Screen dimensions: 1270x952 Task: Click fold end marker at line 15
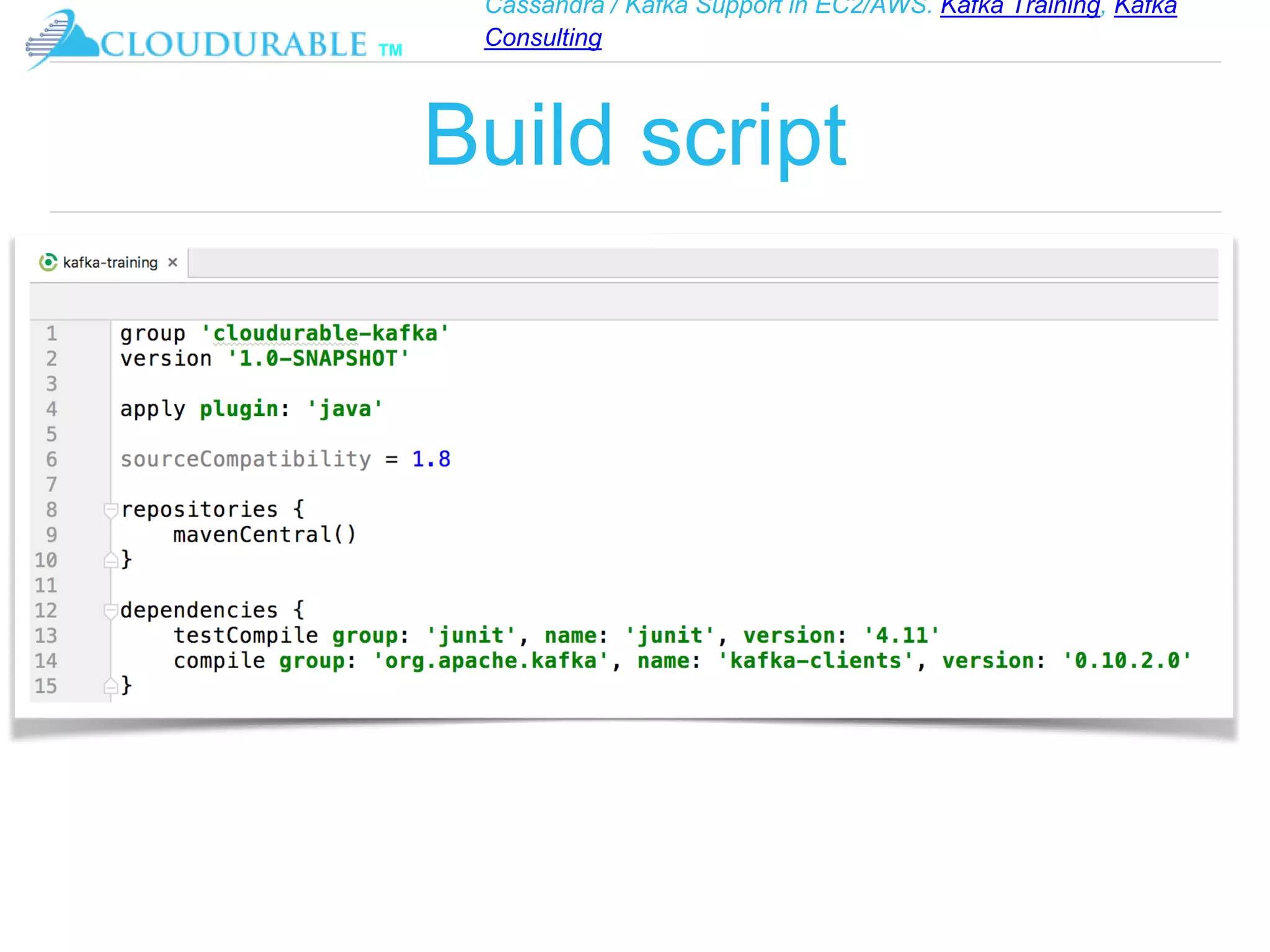pyautogui.click(x=111, y=686)
